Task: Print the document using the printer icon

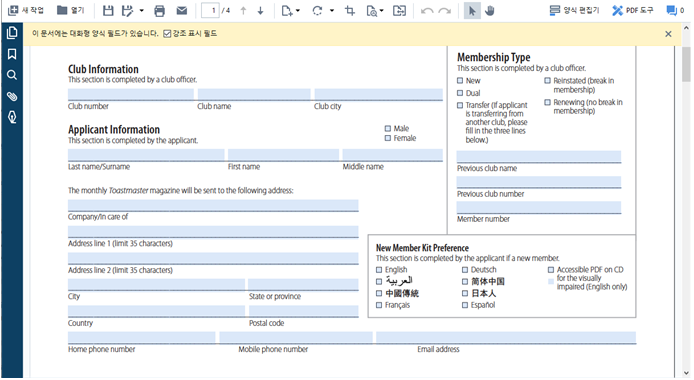Action: (x=160, y=11)
